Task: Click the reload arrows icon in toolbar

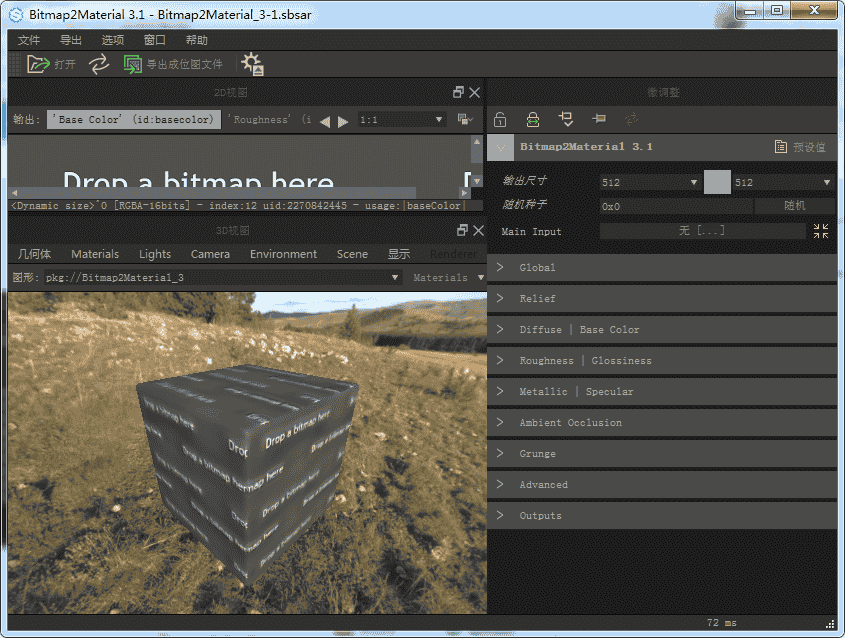Action: point(98,64)
